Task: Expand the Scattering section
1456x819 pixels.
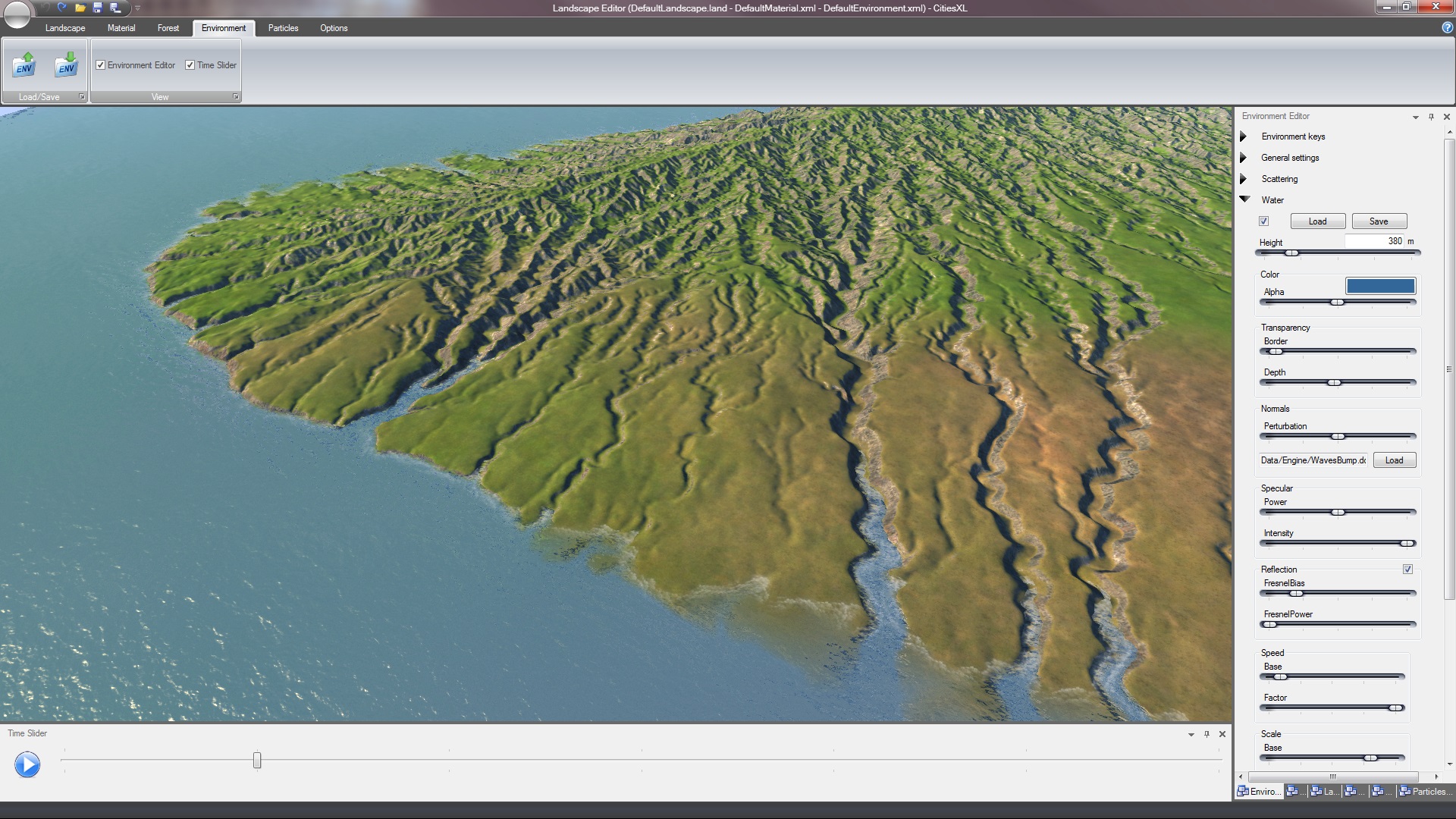Action: point(1244,179)
